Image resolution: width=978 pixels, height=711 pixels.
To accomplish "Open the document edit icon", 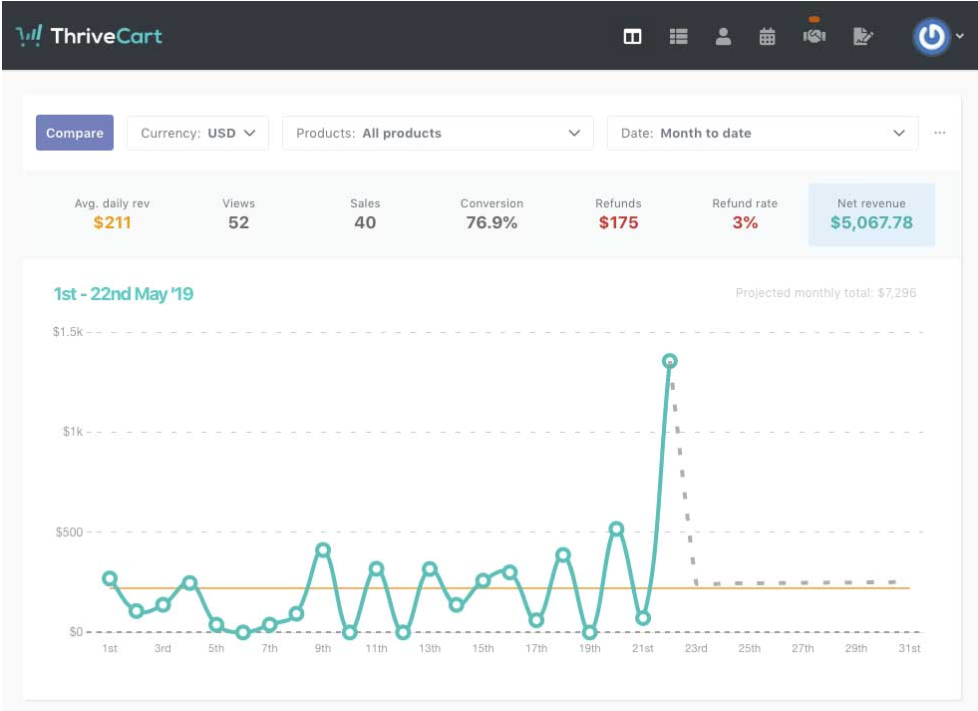I will tap(862, 37).
